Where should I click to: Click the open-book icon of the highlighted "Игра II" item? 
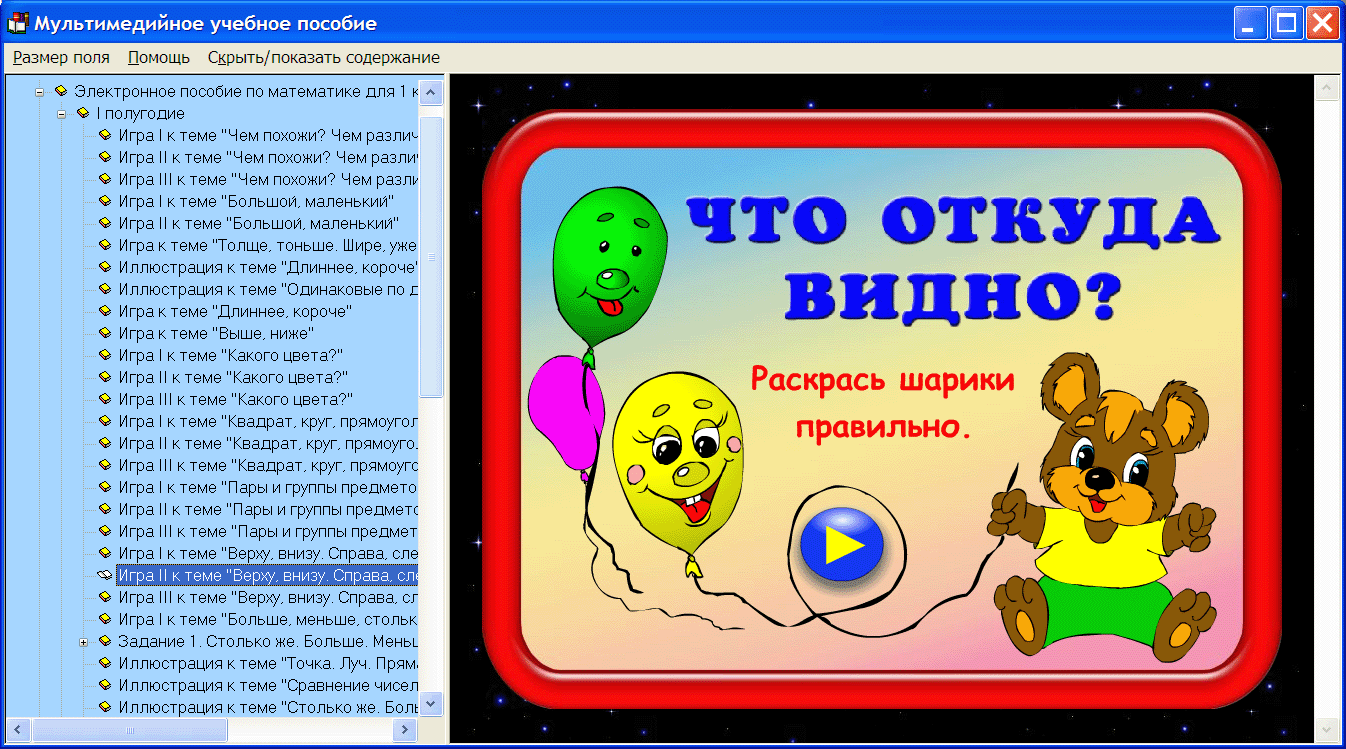[x=103, y=575]
